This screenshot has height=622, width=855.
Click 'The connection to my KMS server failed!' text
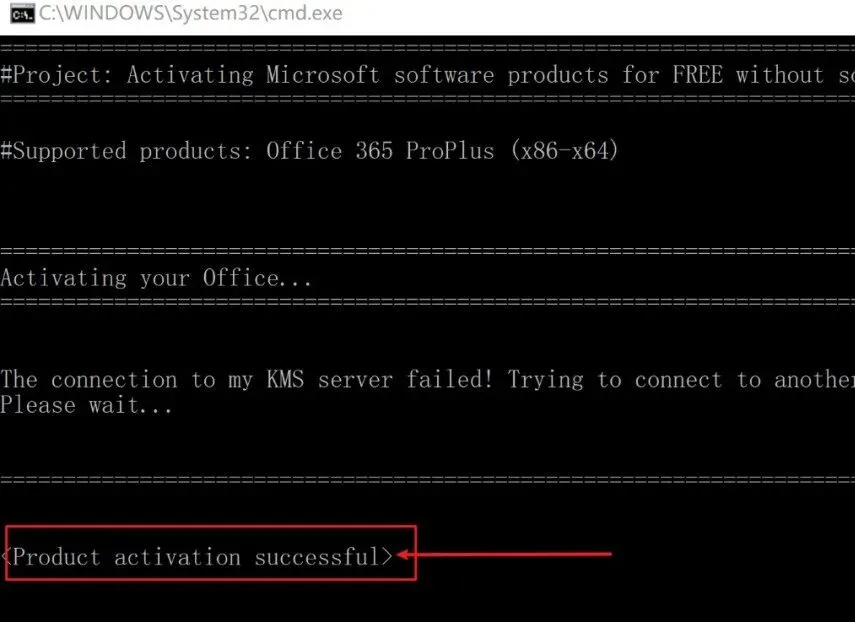tap(248, 380)
